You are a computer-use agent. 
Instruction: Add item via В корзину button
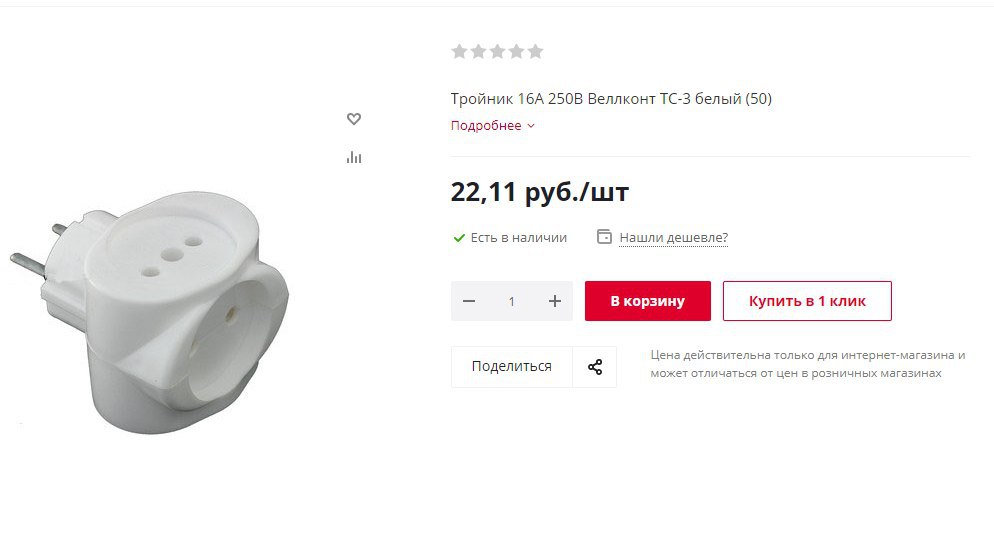click(x=648, y=301)
